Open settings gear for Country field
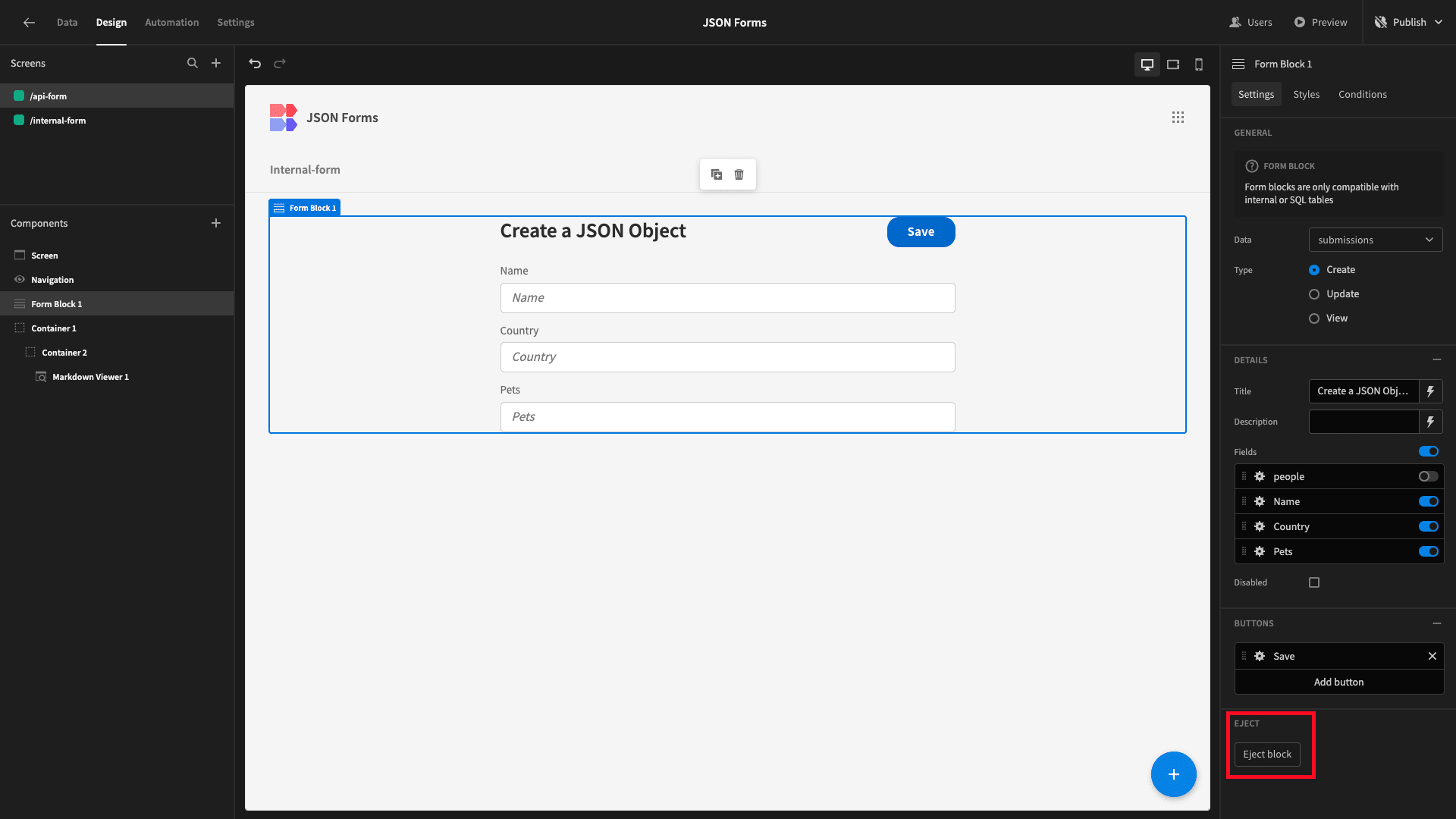This screenshot has width=1456, height=819. 1260,527
